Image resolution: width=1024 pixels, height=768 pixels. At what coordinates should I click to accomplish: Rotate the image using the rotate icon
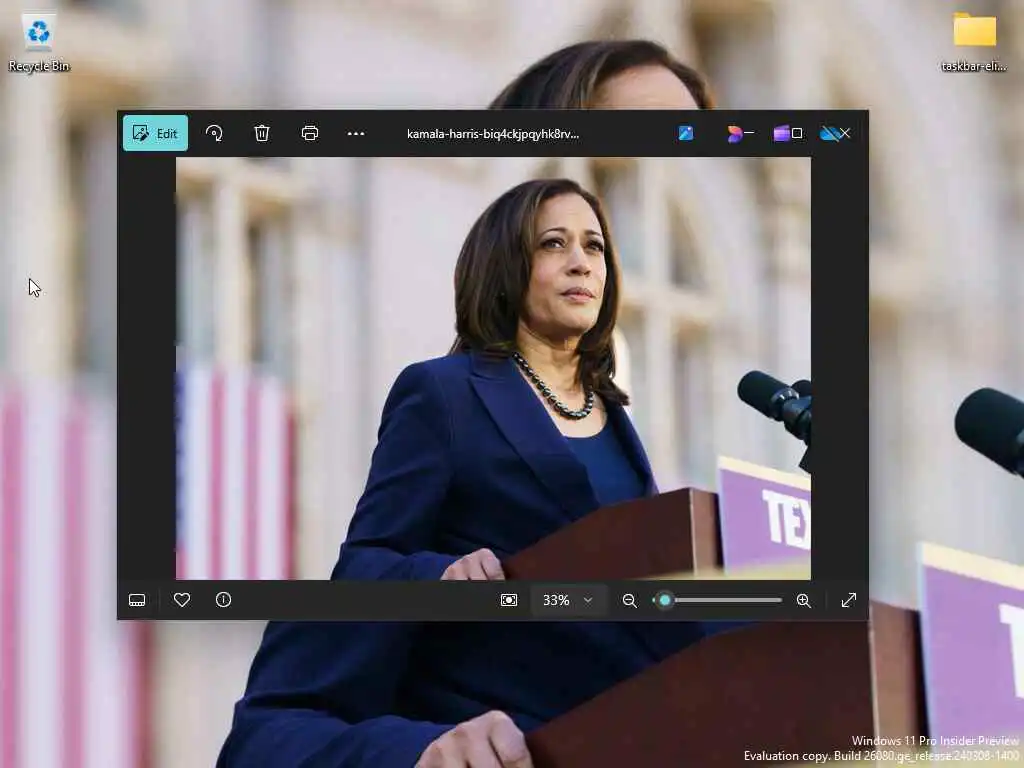(x=214, y=133)
